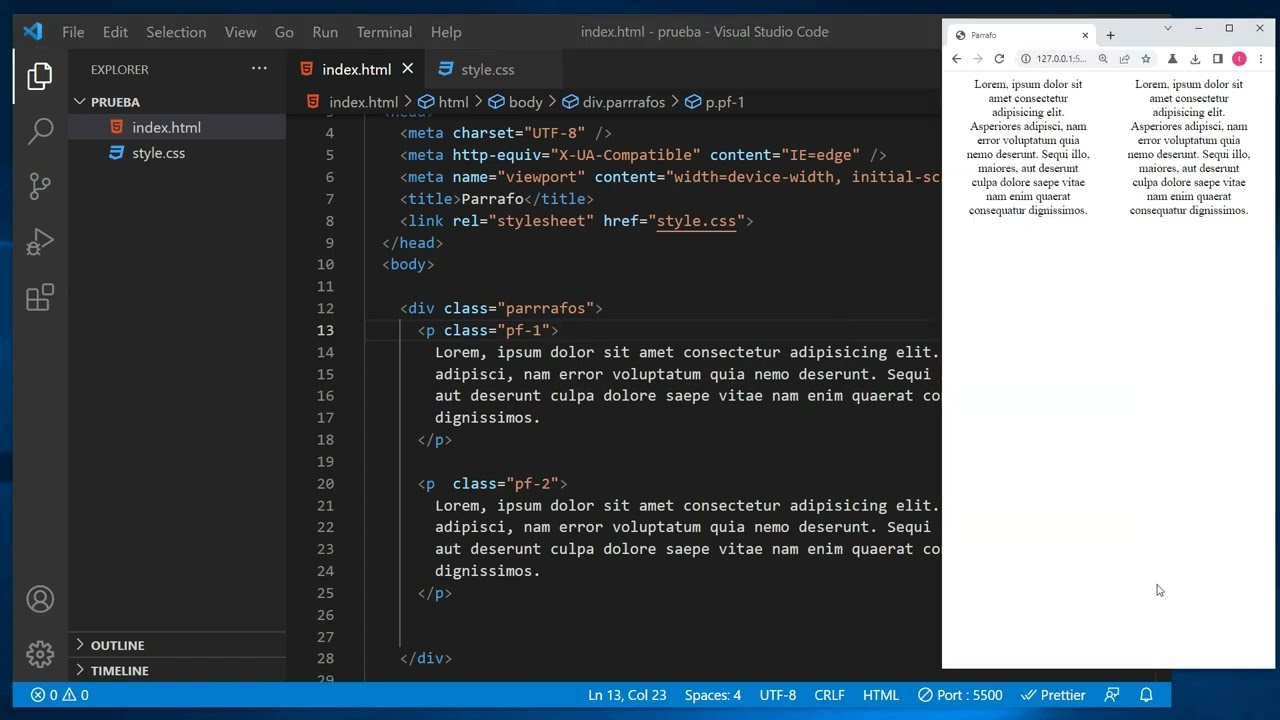Click the VS Code logo icon

[x=33, y=31]
